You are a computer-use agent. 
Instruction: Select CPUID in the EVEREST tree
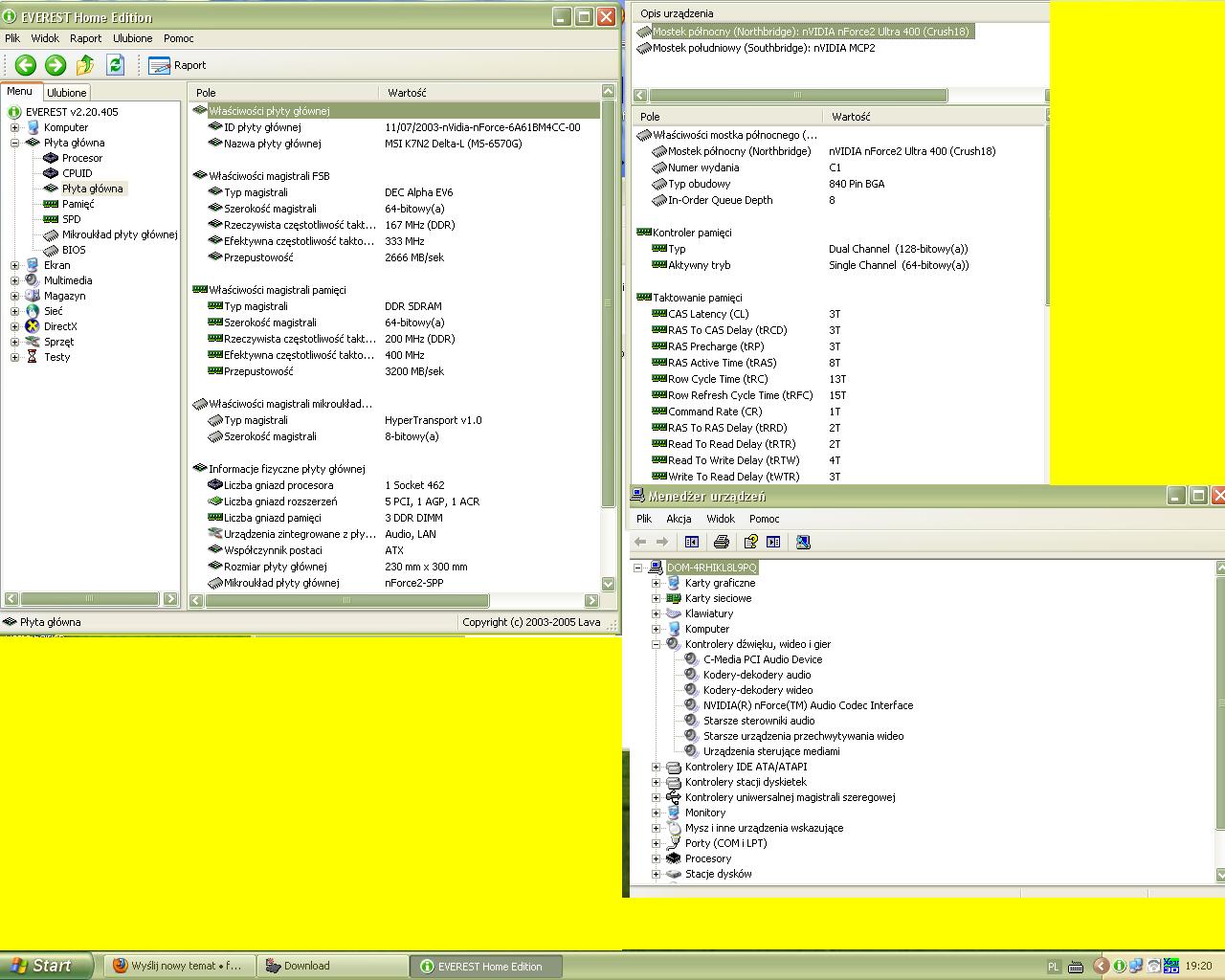77,173
